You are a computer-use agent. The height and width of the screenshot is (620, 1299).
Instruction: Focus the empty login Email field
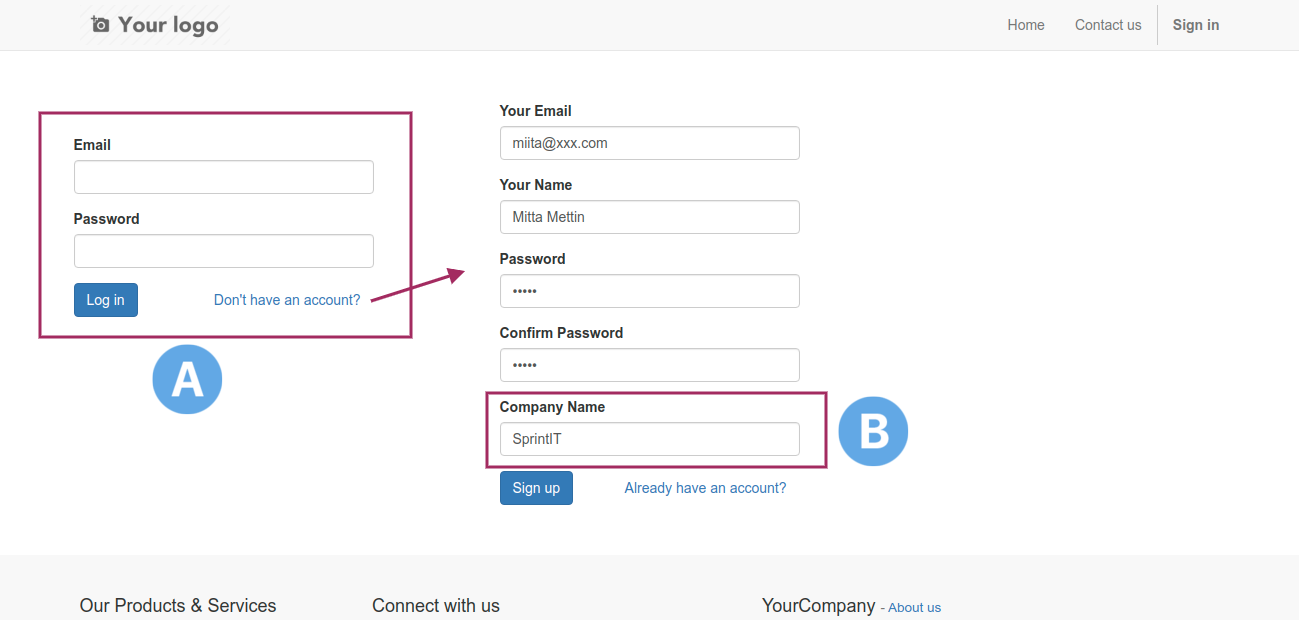click(224, 177)
